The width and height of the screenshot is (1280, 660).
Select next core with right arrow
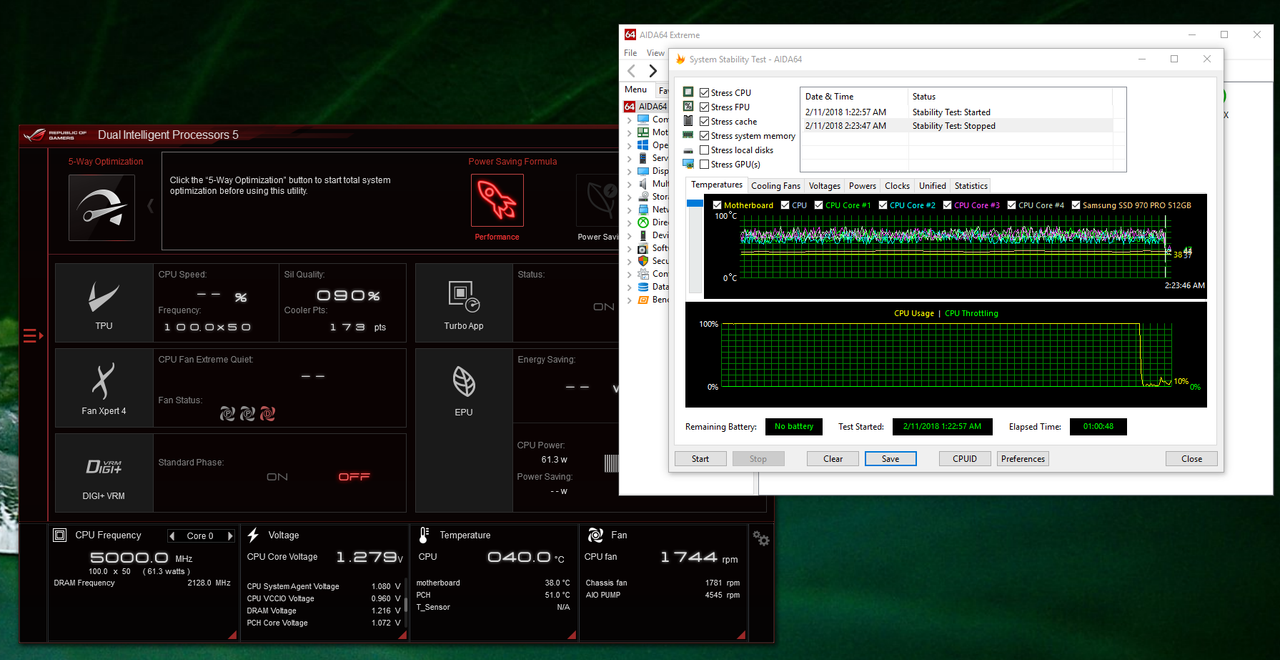coord(230,536)
